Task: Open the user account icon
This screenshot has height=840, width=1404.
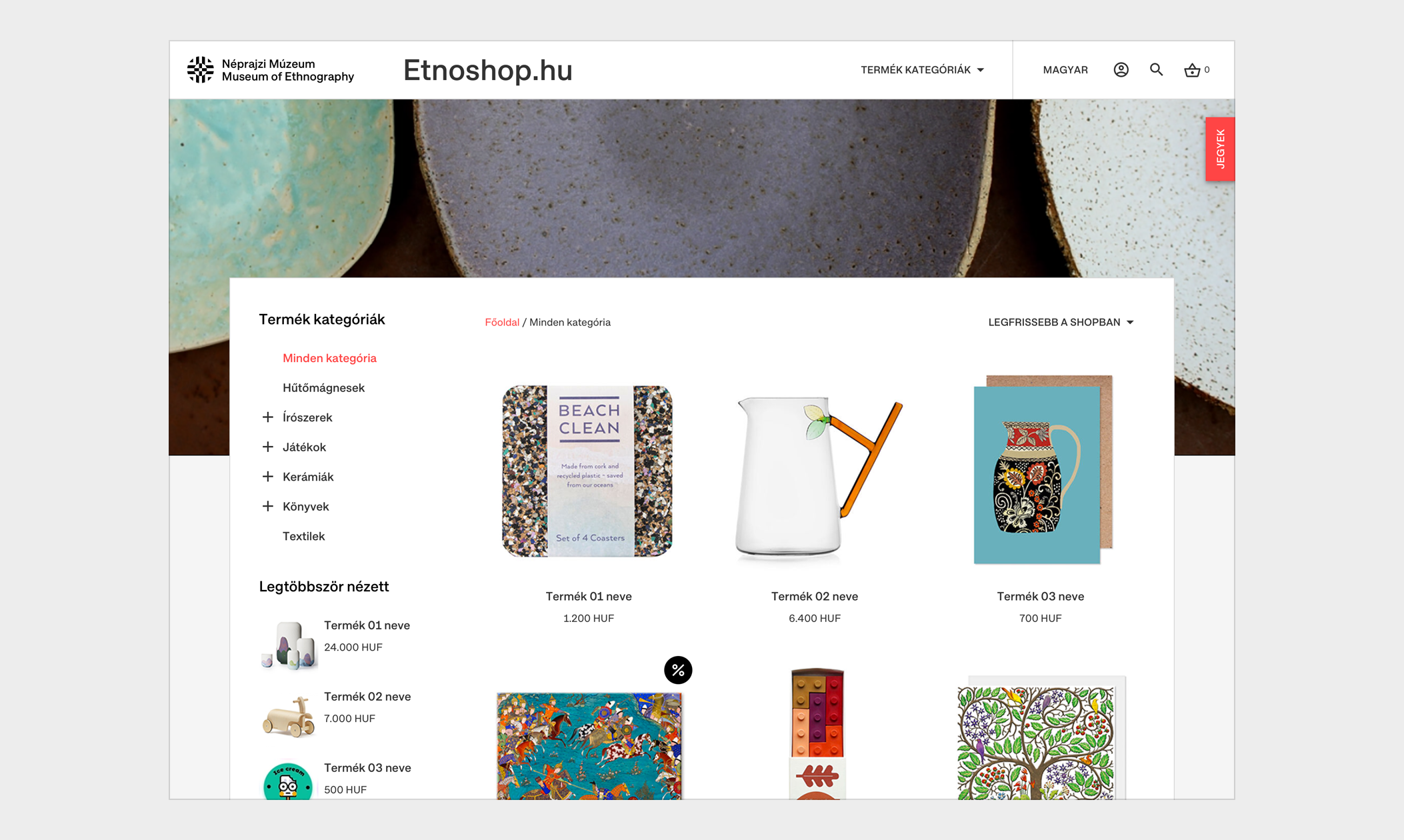Action: [1121, 70]
